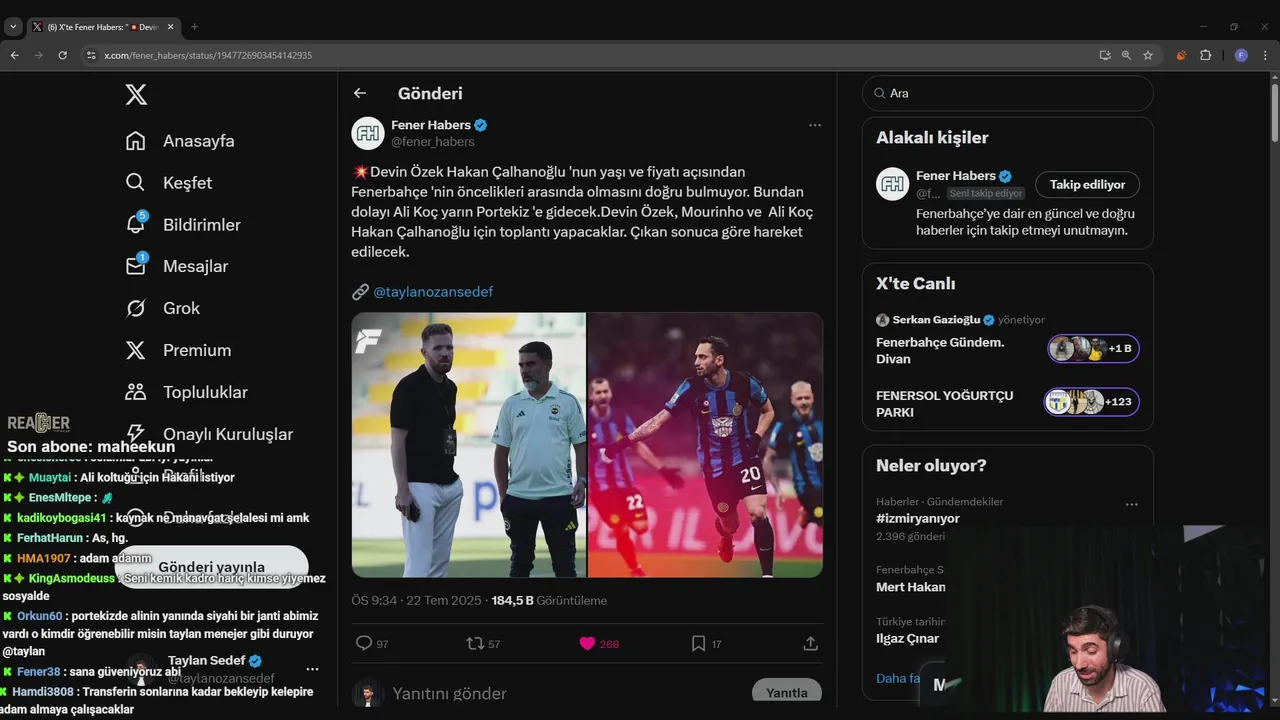Viewport: 1280px width, 720px height.
Task: Open the Keşfet explore page
Action: click(169, 183)
